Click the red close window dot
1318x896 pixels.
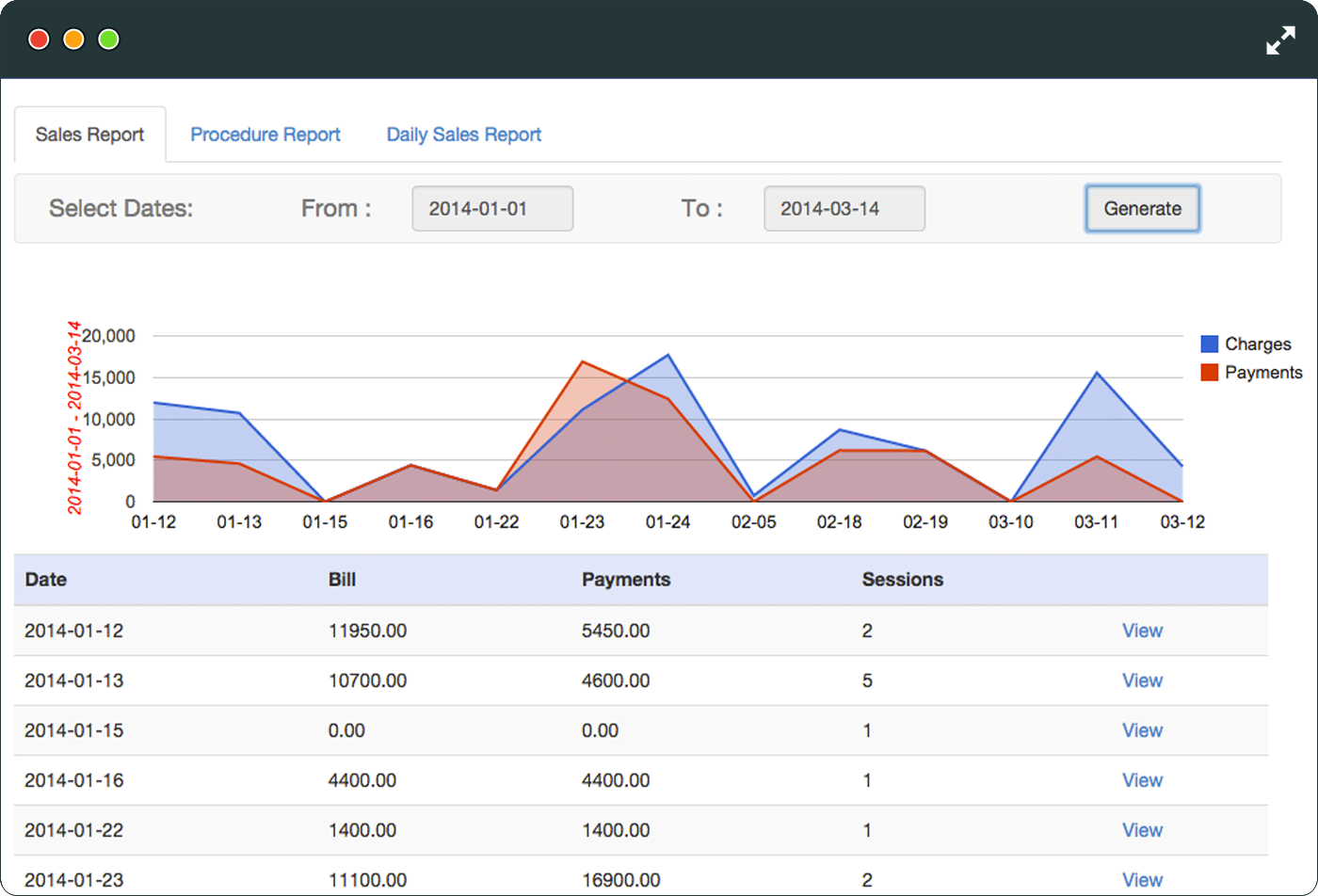[x=39, y=40]
